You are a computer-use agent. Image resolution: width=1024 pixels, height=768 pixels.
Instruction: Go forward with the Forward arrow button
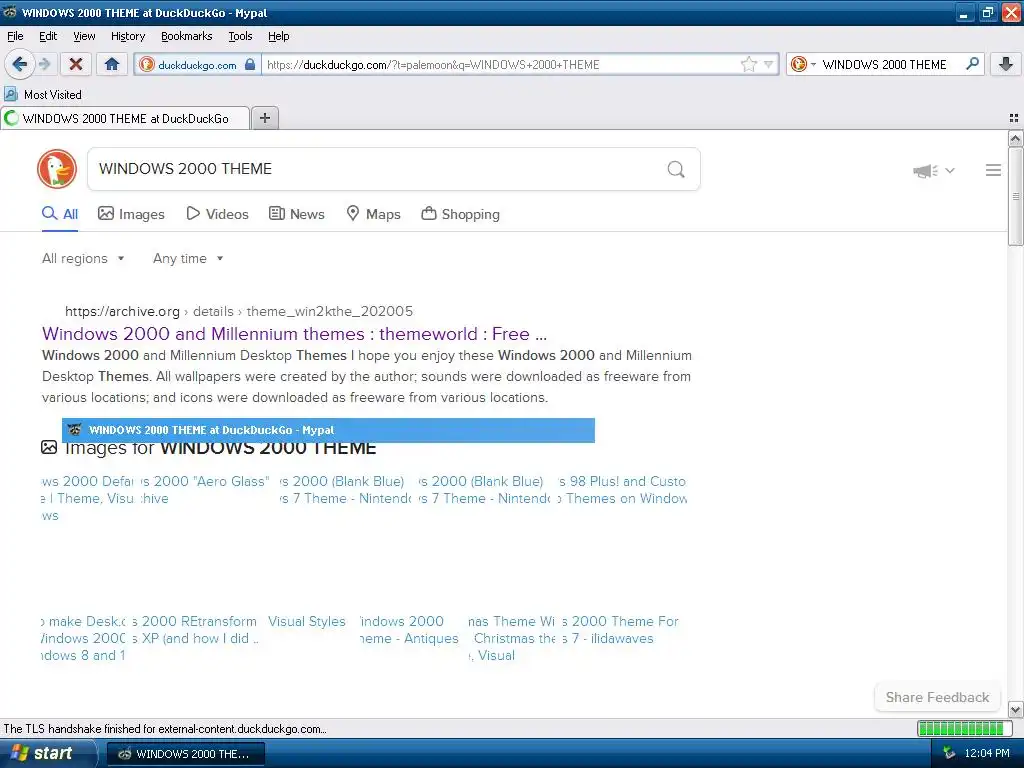tap(44, 64)
